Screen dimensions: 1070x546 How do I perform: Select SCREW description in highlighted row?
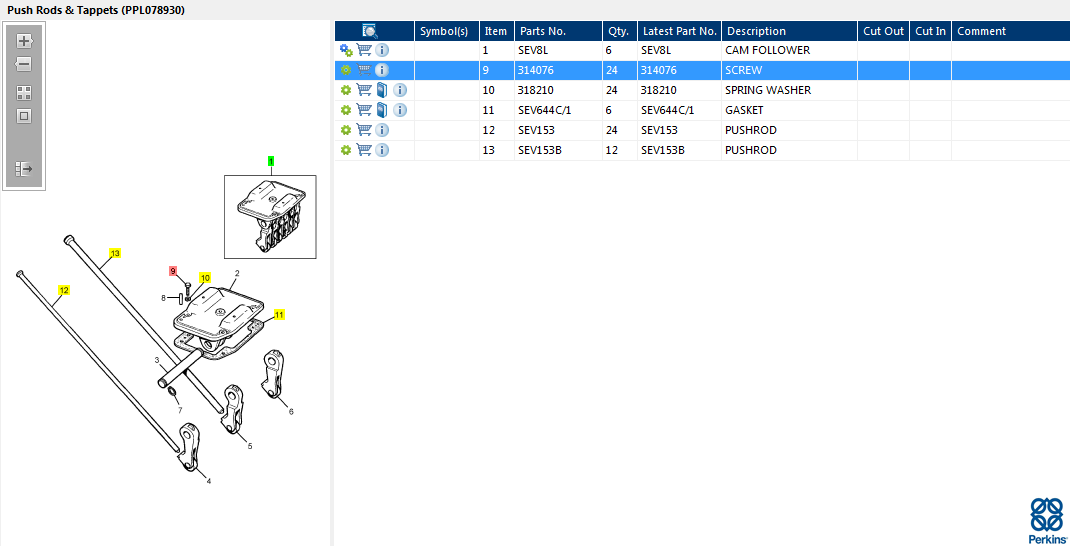[743, 70]
